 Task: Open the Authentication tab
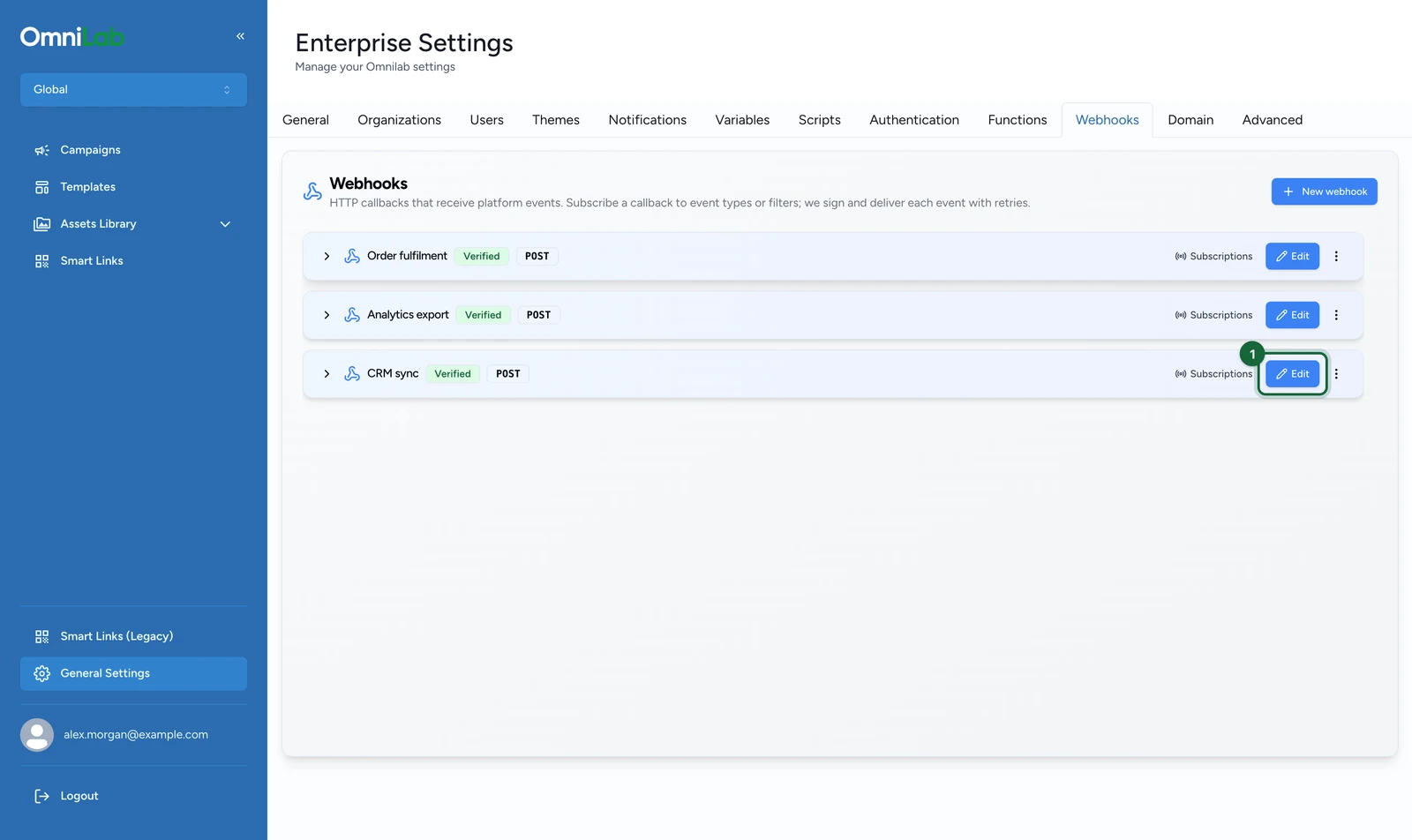(914, 120)
